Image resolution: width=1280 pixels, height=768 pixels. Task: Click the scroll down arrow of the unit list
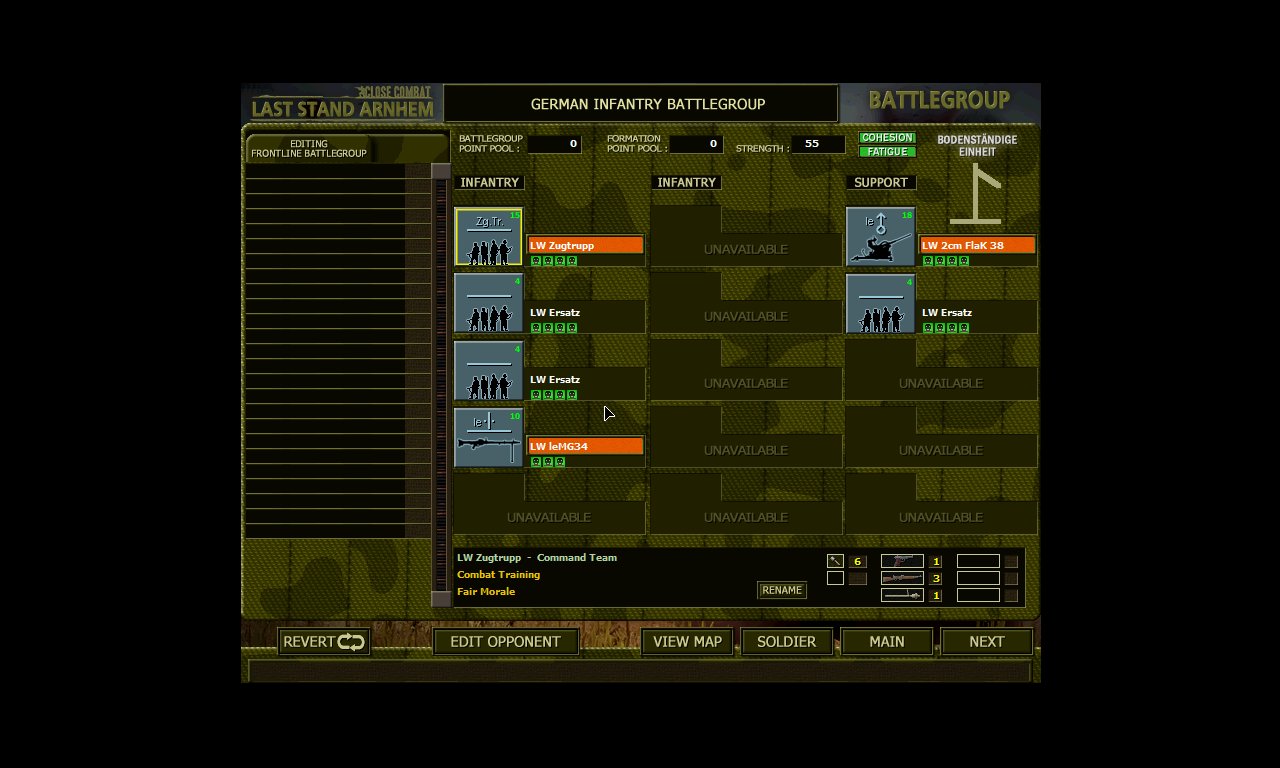point(441,599)
